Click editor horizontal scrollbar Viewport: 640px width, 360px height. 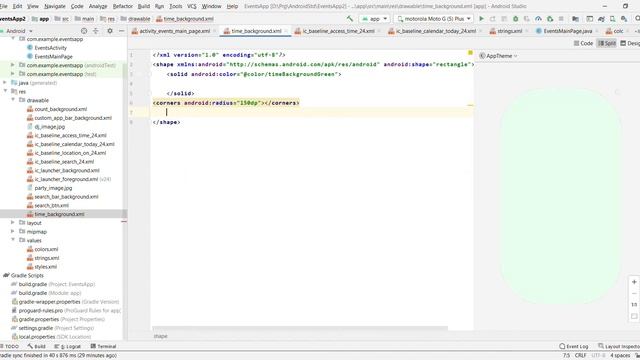(x=300, y=328)
